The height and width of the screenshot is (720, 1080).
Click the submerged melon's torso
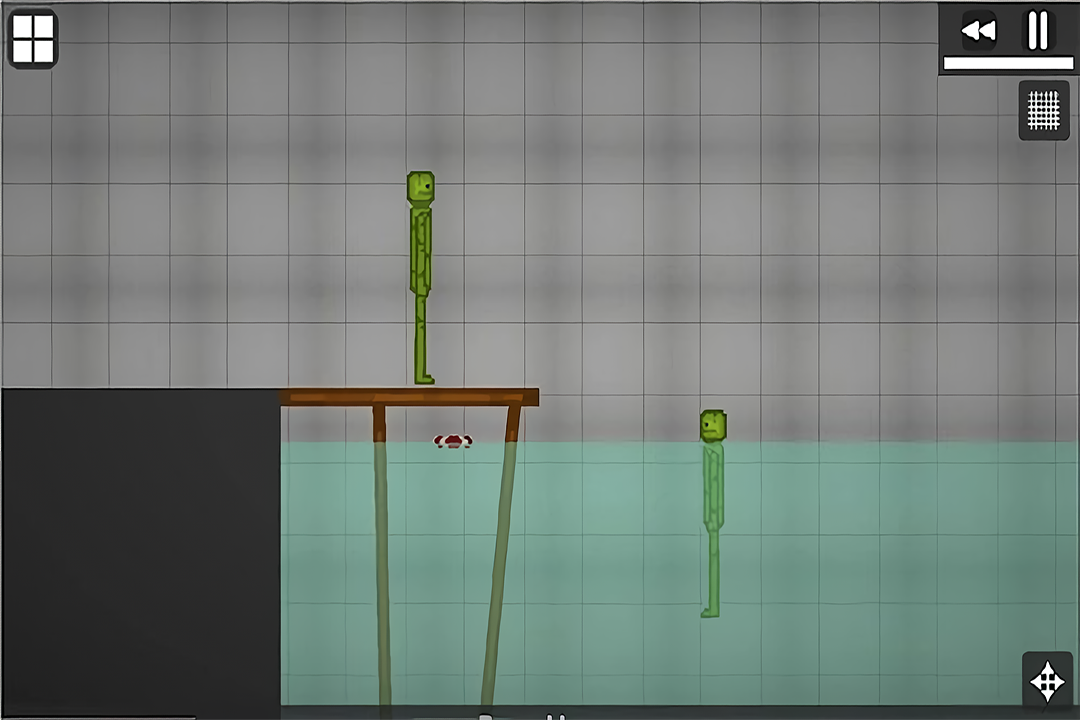(713, 488)
